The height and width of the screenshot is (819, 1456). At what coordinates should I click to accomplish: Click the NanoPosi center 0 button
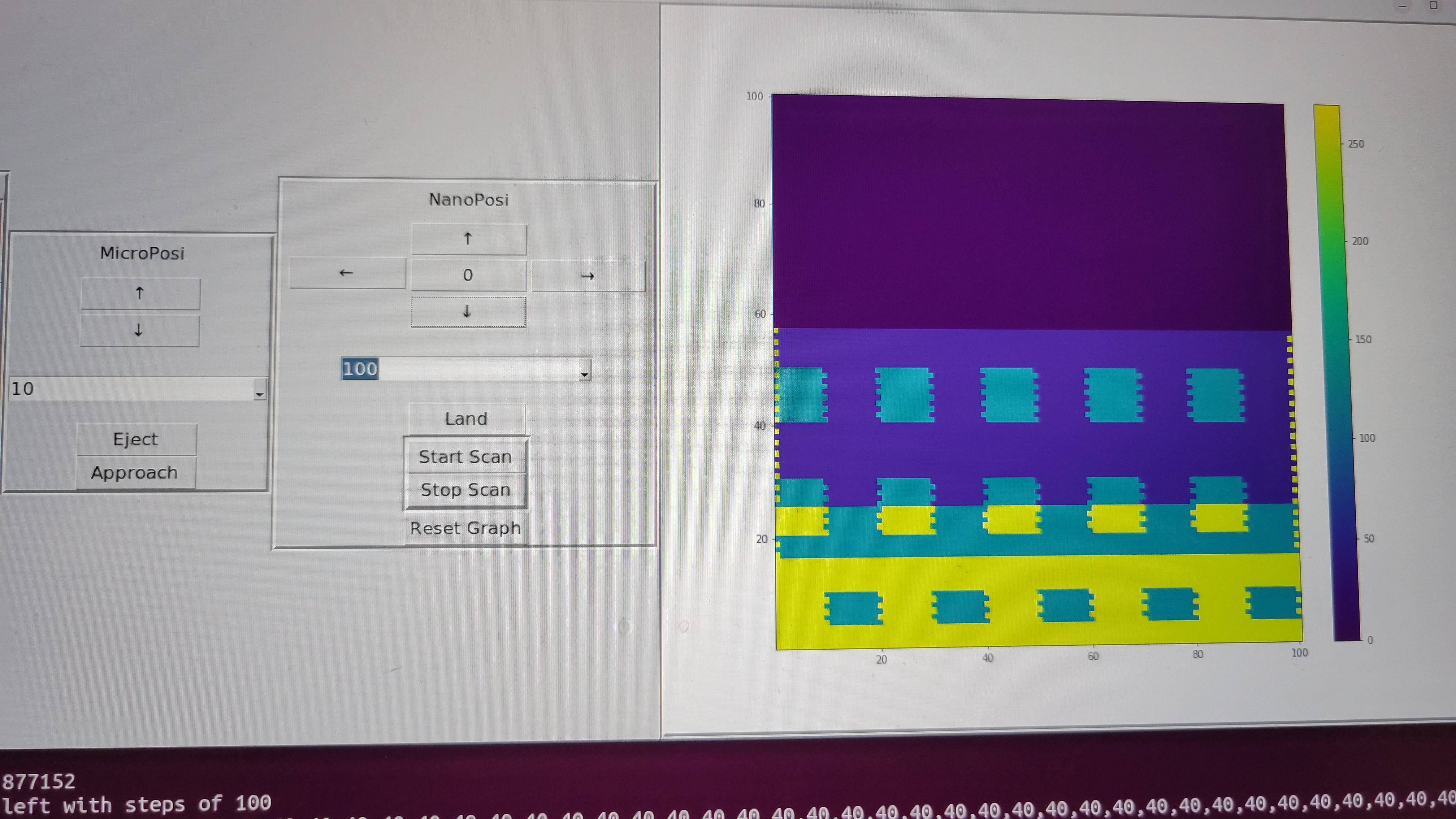(469, 275)
